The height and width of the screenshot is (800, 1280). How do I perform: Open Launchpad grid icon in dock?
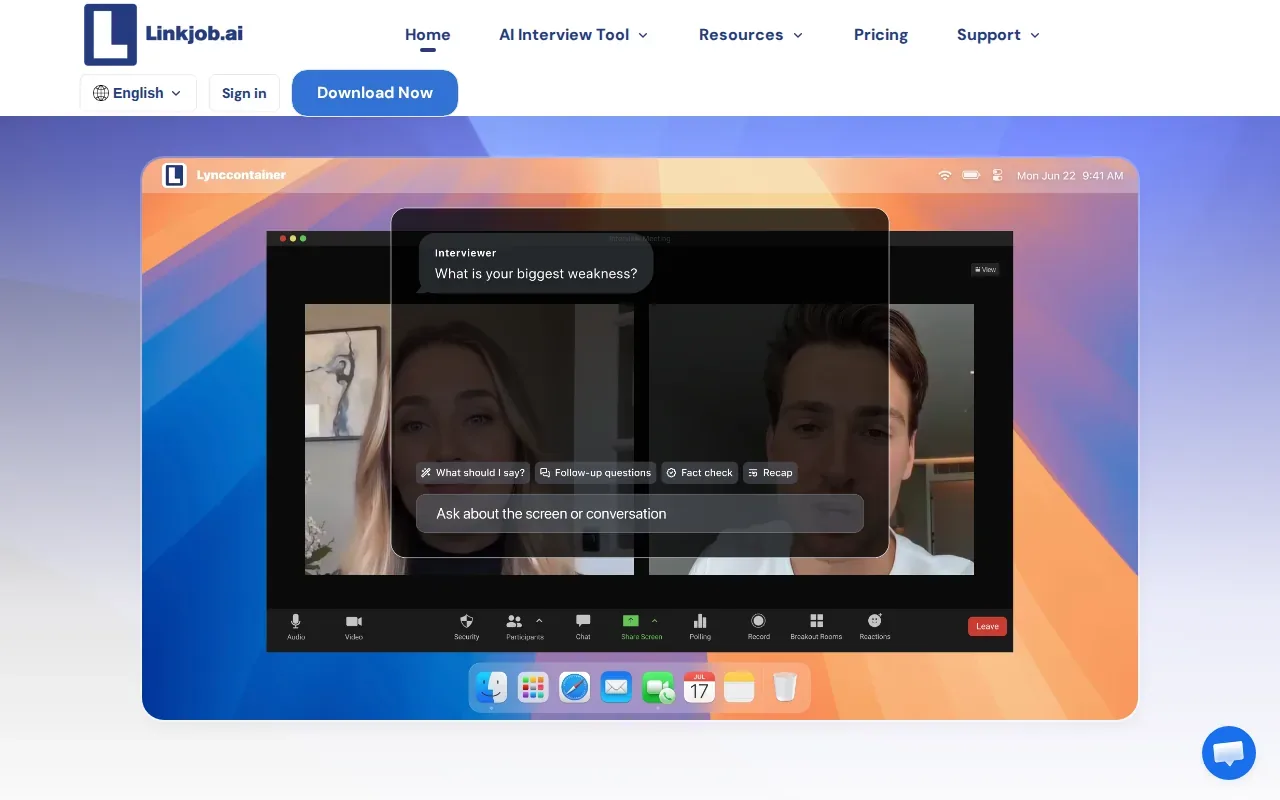pyautogui.click(x=533, y=687)
